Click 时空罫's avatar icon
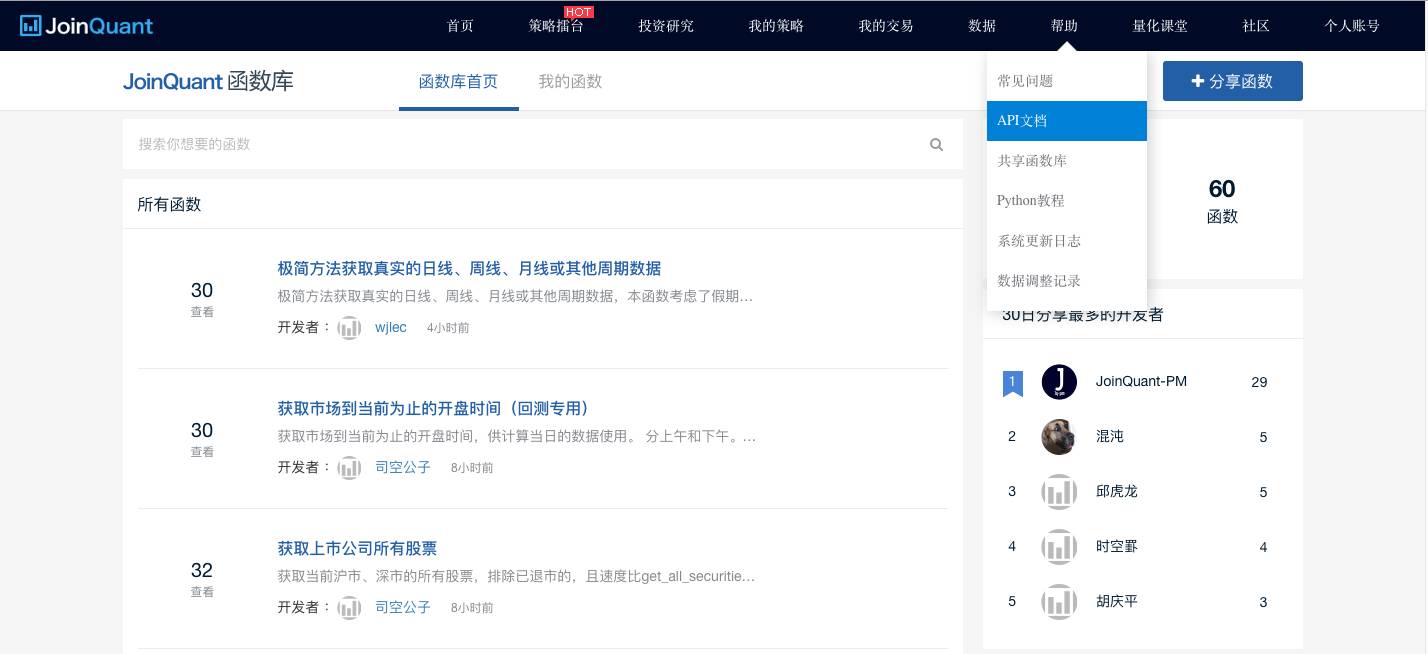 coord(1059,547)
